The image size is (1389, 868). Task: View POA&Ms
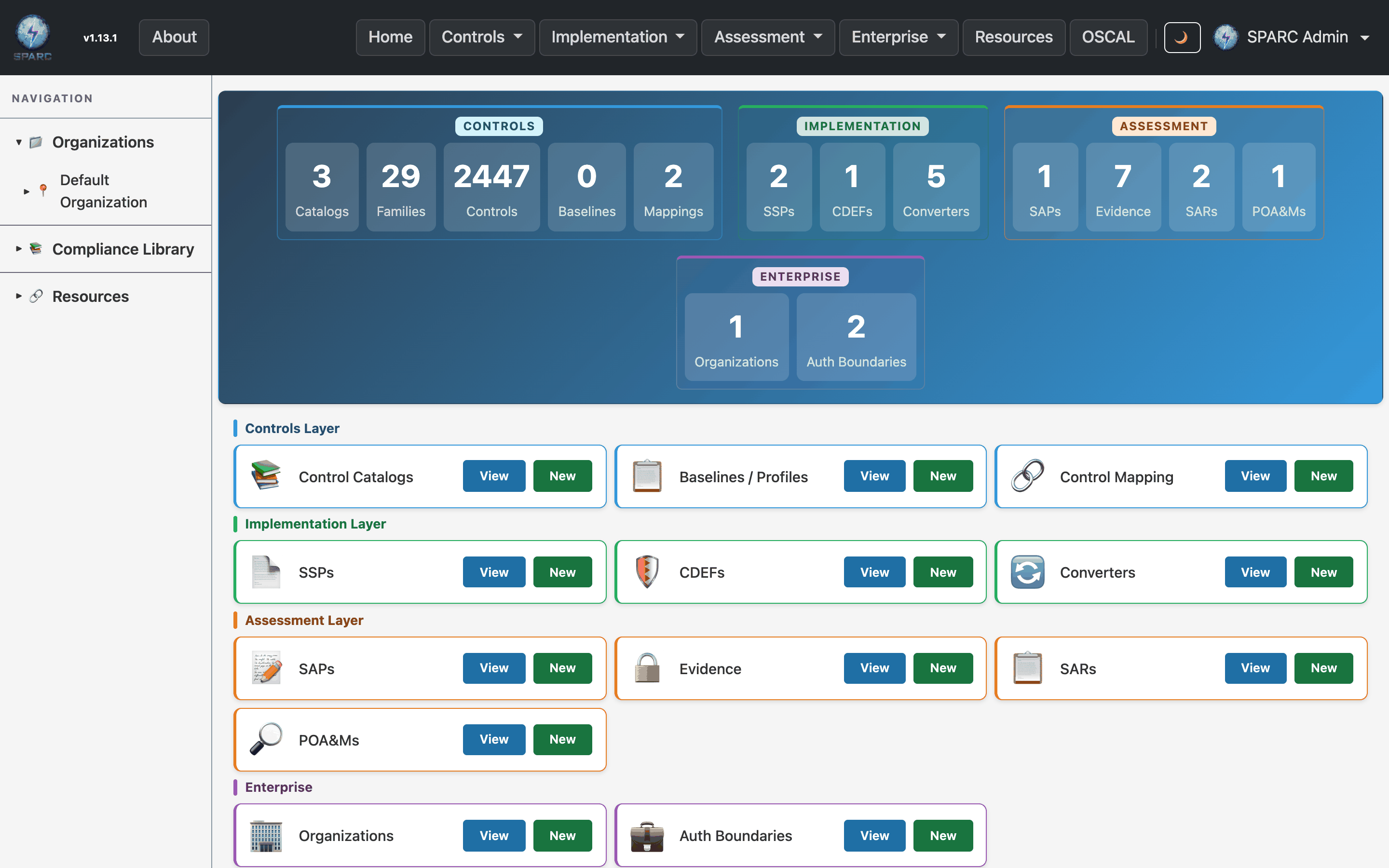pyautogui.click(x=493, y=739)
